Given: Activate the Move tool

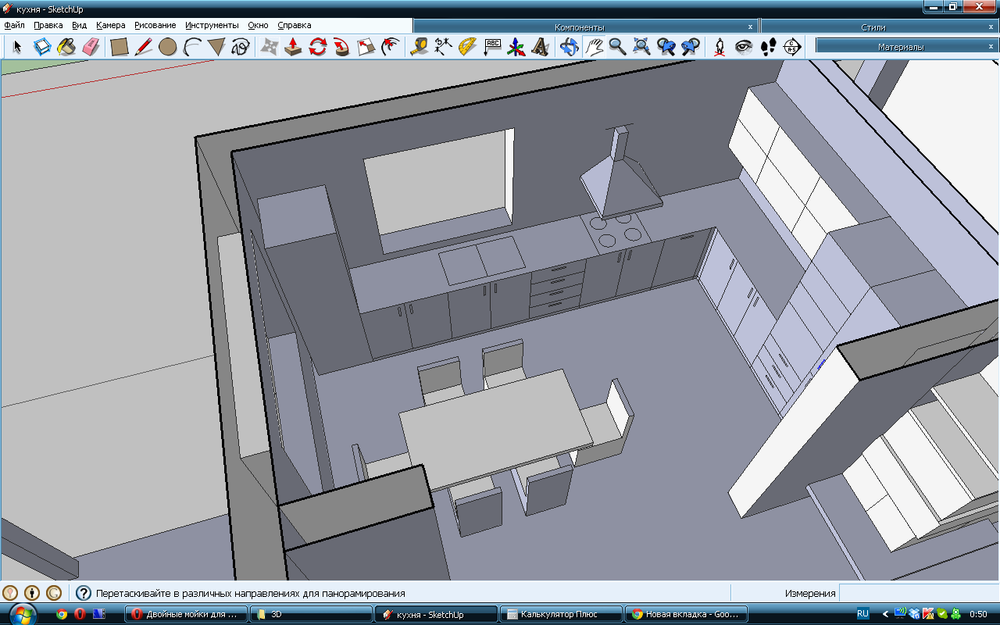Looking at the screenshot, I should (268, 47).
